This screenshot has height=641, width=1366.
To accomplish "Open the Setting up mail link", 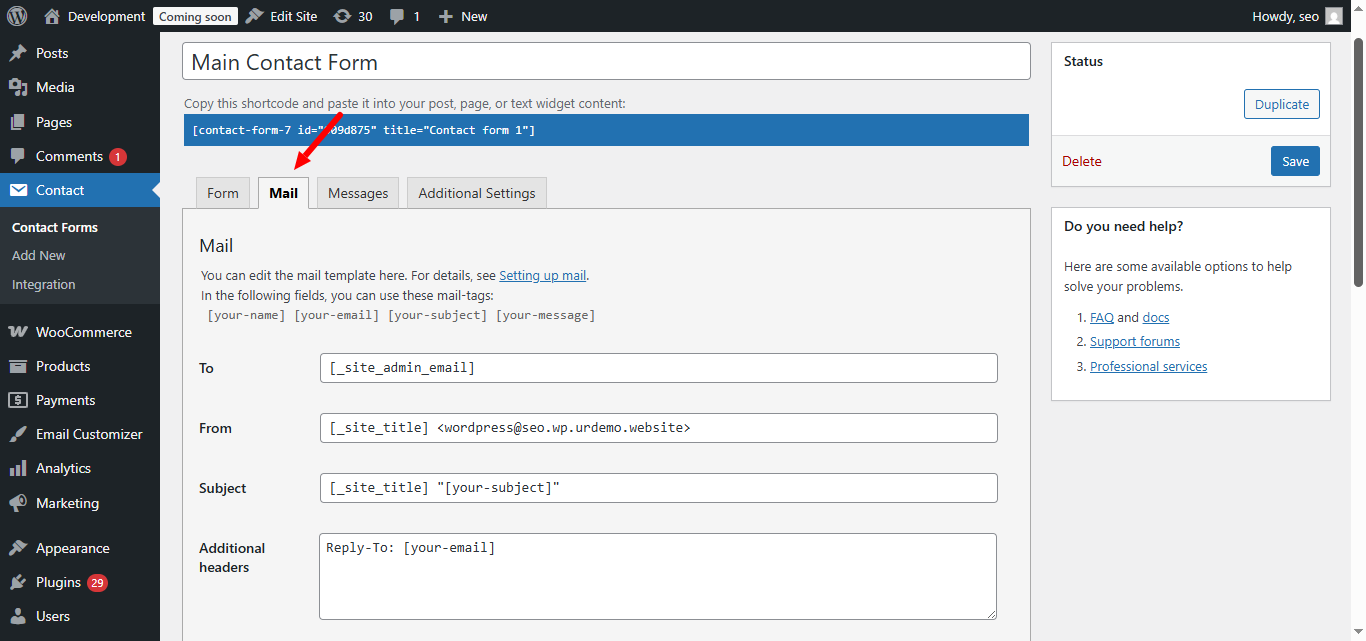I will [x=543, y=275].
